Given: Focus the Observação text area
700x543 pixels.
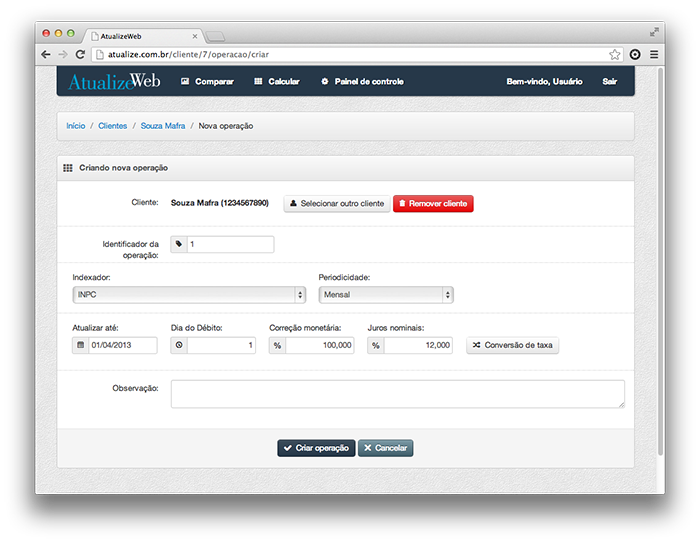Looking at the screenshot, I should click(x=397, y=394).
